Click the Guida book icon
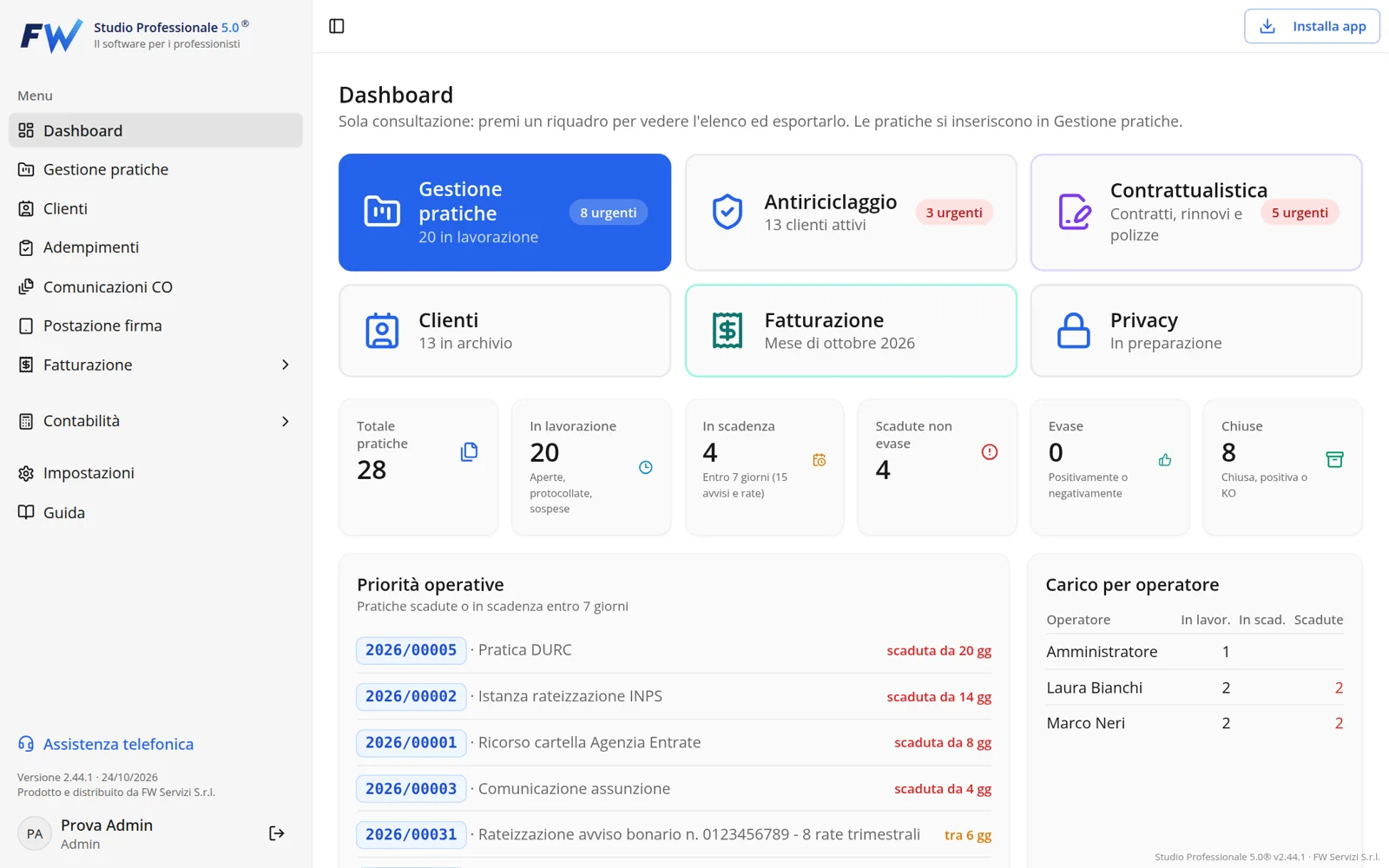 (26, 512)
